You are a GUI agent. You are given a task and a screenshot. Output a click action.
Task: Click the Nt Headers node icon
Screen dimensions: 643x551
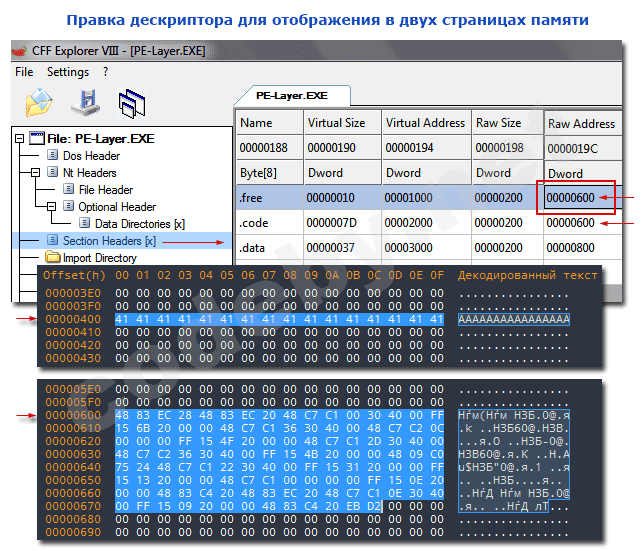pyautogui.click(x=52, y=172)
